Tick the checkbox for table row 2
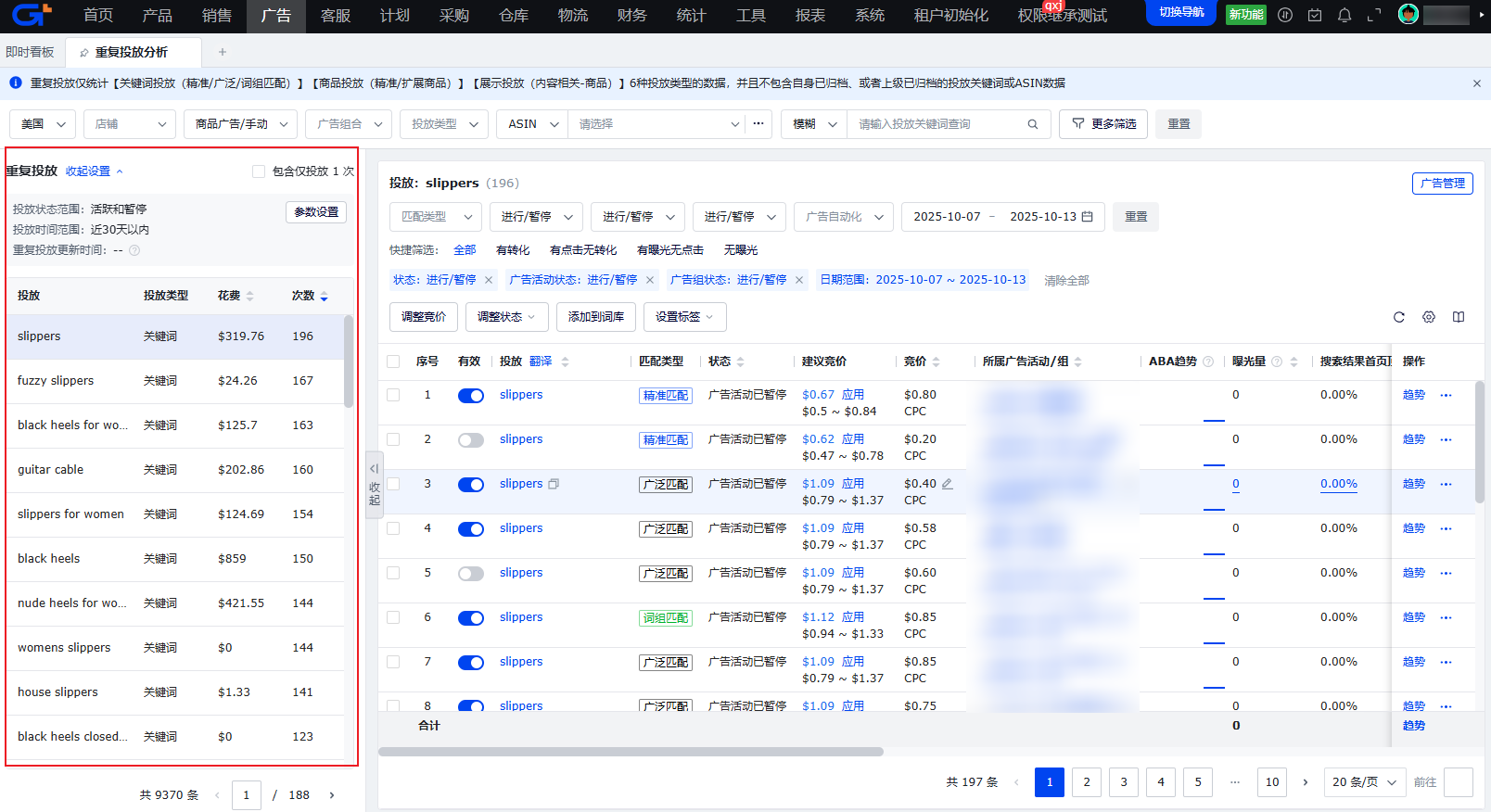This screenshot has height=812, width=1491. 393,439
